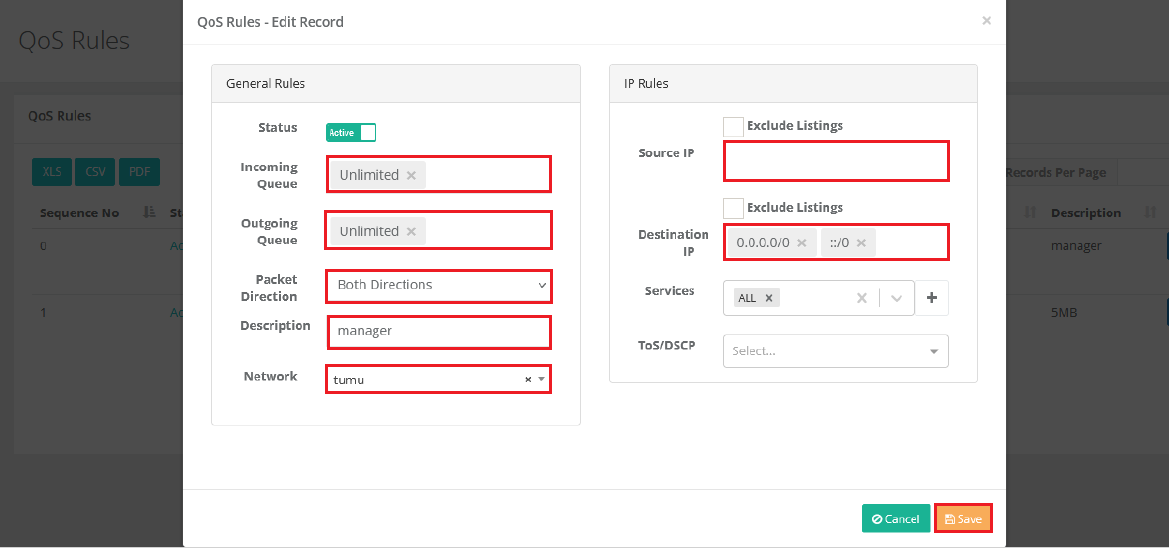Expand the Services dropdown chevron

tap(896, 298)
